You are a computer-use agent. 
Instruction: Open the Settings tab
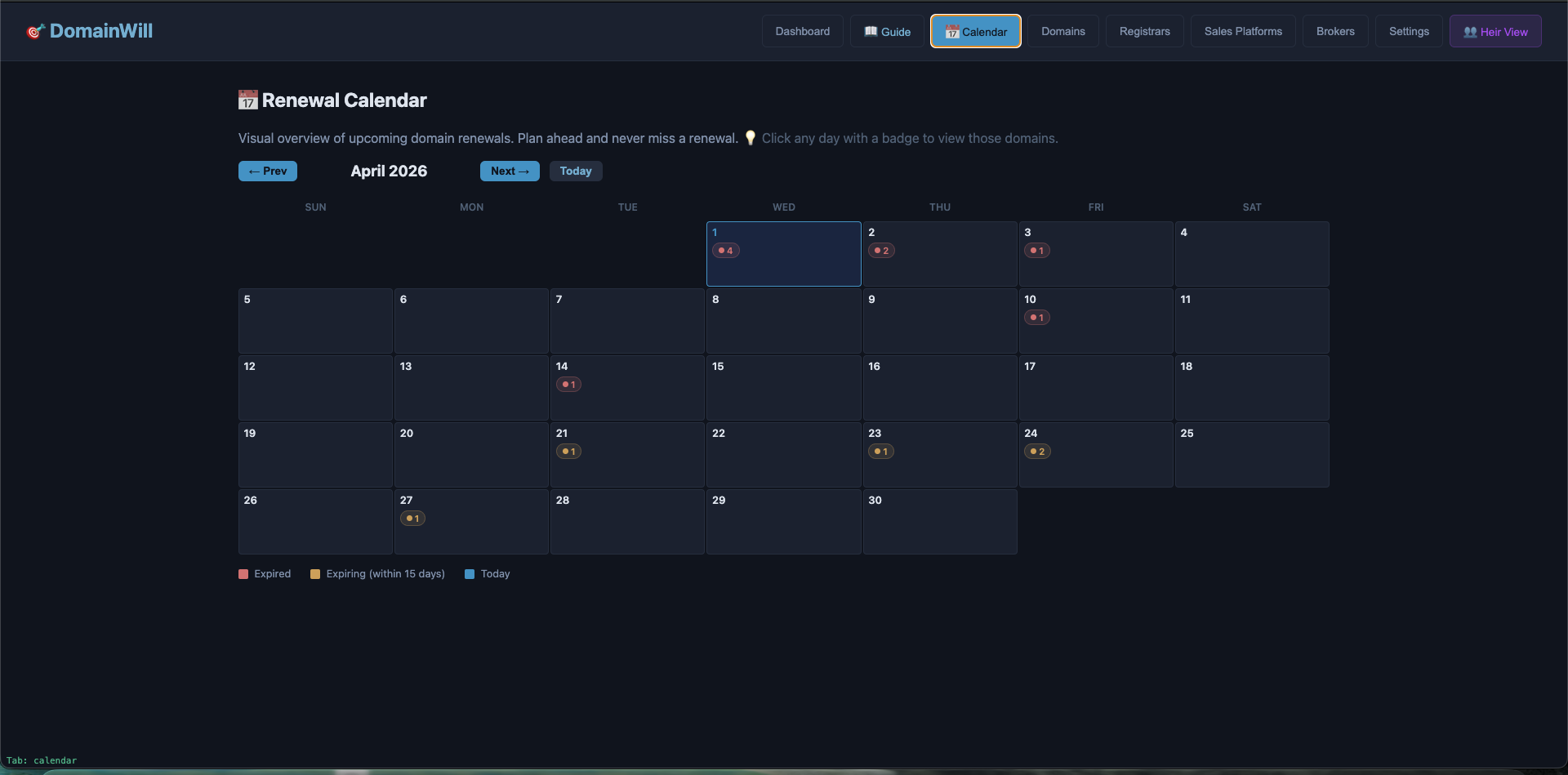point(1409,32)
